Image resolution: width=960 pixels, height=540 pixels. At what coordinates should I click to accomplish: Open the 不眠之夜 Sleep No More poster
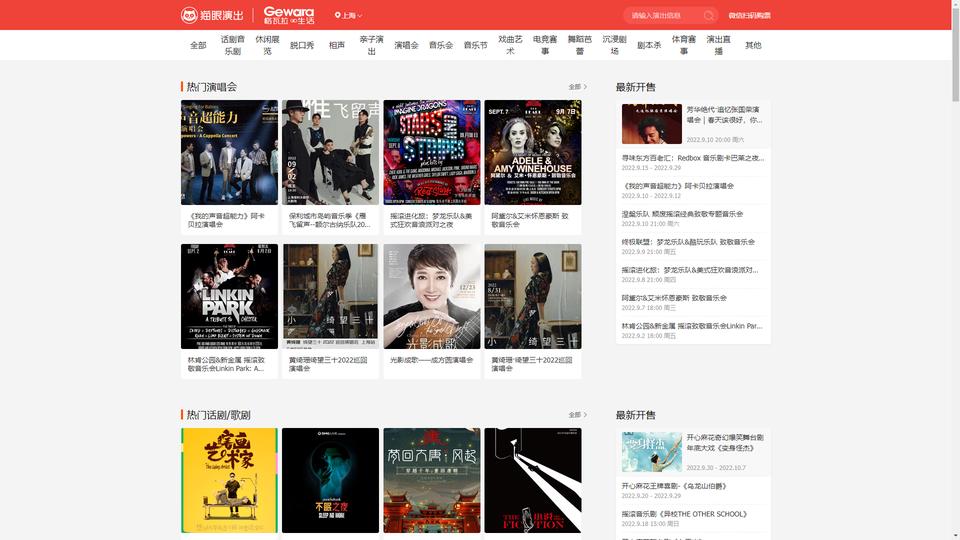pos(331,481)
